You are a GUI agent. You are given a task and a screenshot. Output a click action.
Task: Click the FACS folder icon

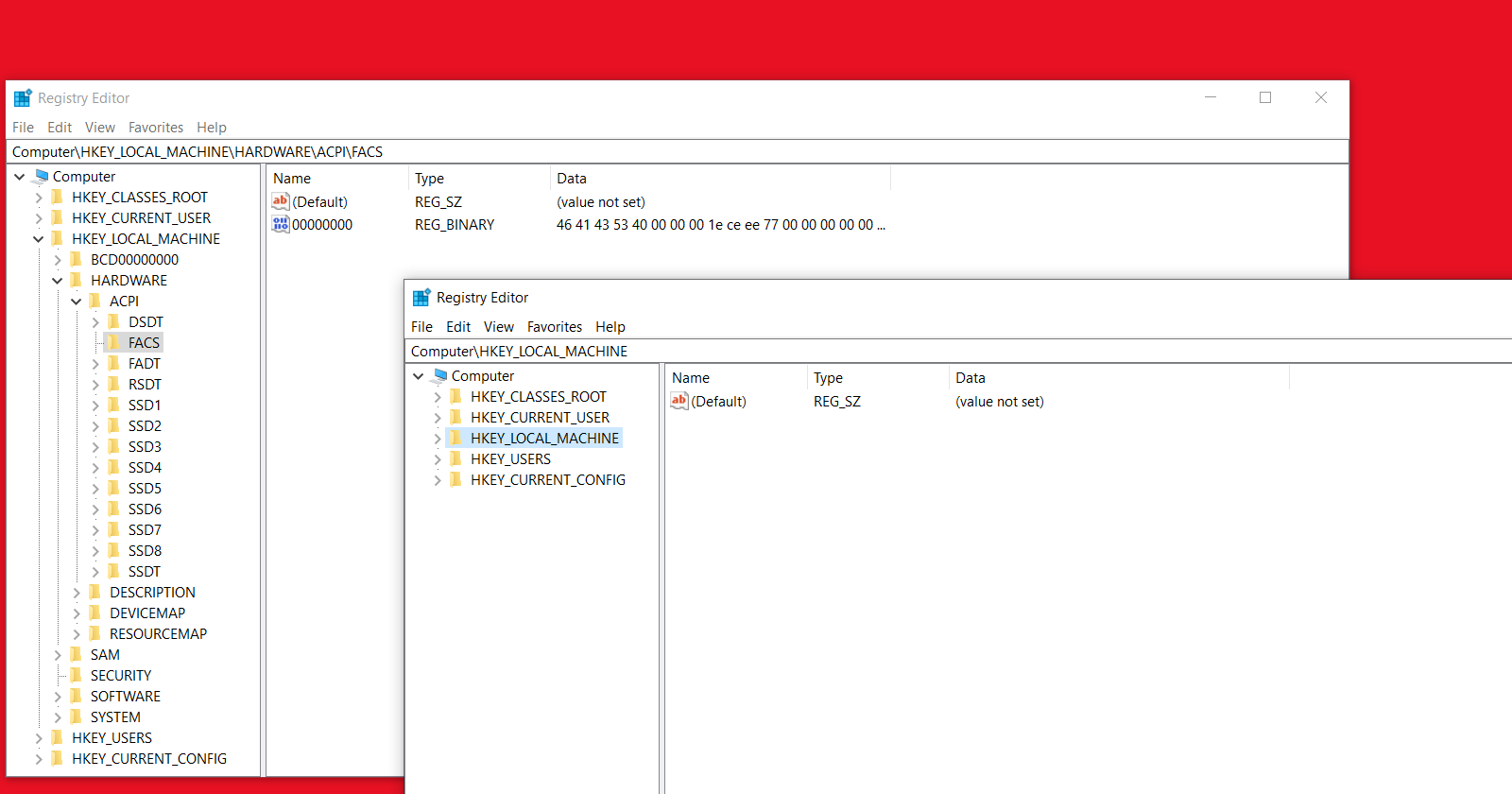tap(114, 342)
